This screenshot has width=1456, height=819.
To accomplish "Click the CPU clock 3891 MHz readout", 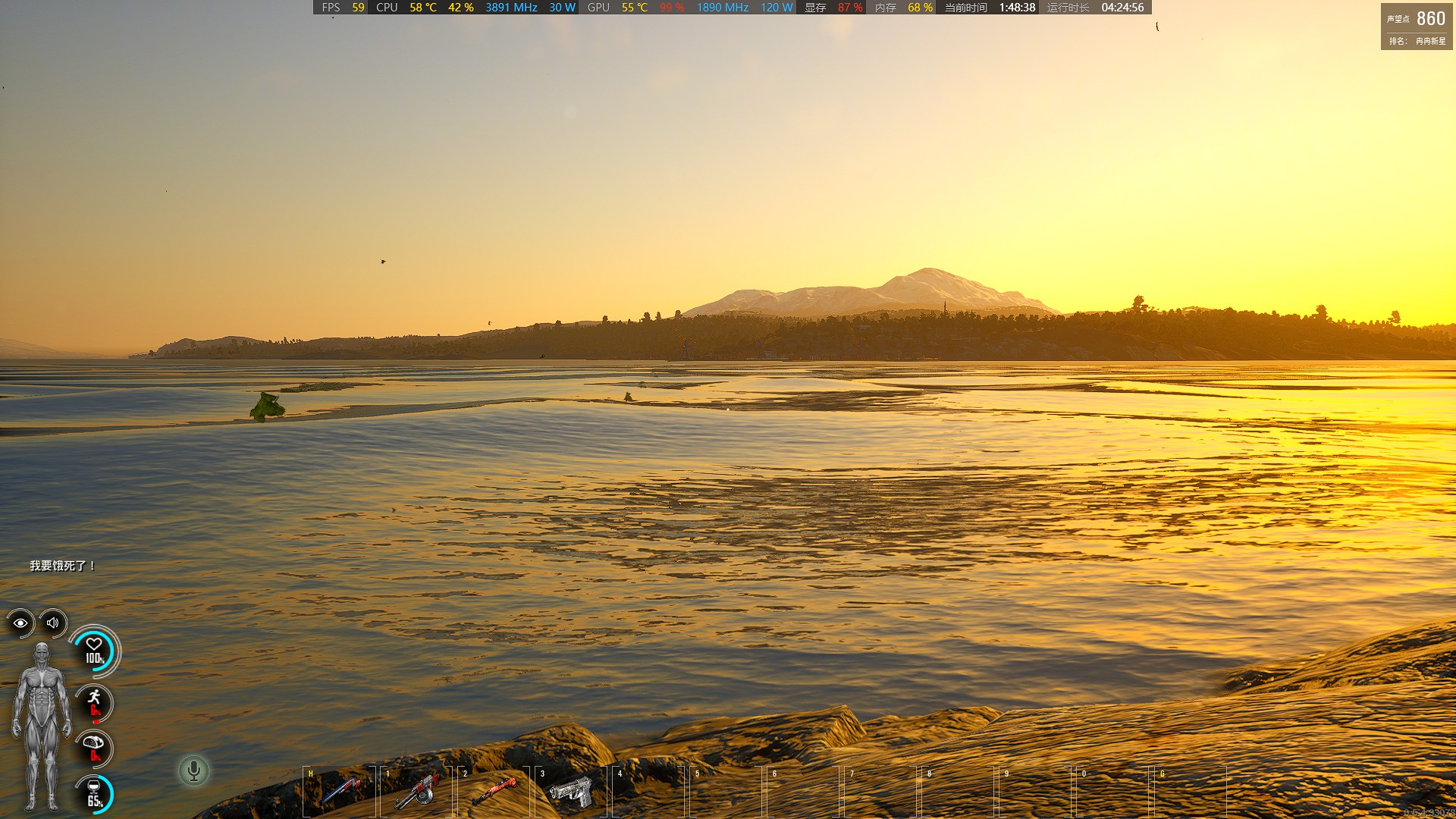I will (x=511, y=8).
